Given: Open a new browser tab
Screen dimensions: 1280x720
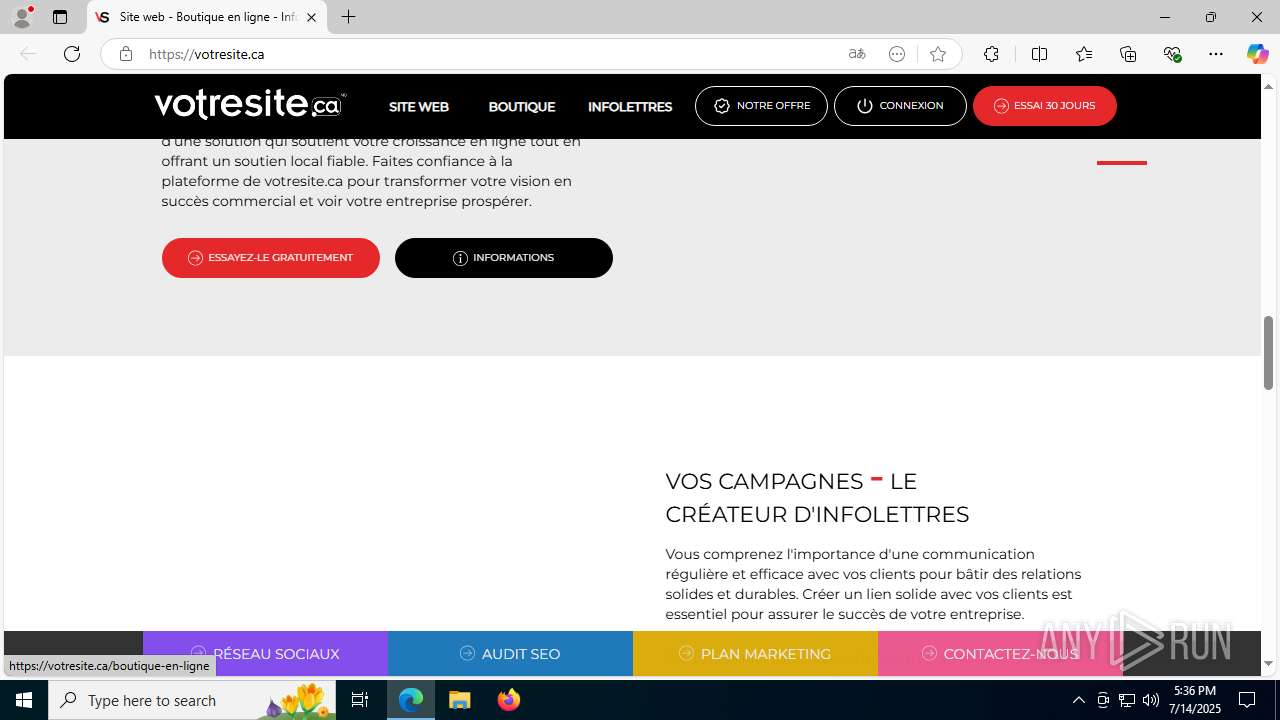Looking at the screenshot, I should point(348,17).
